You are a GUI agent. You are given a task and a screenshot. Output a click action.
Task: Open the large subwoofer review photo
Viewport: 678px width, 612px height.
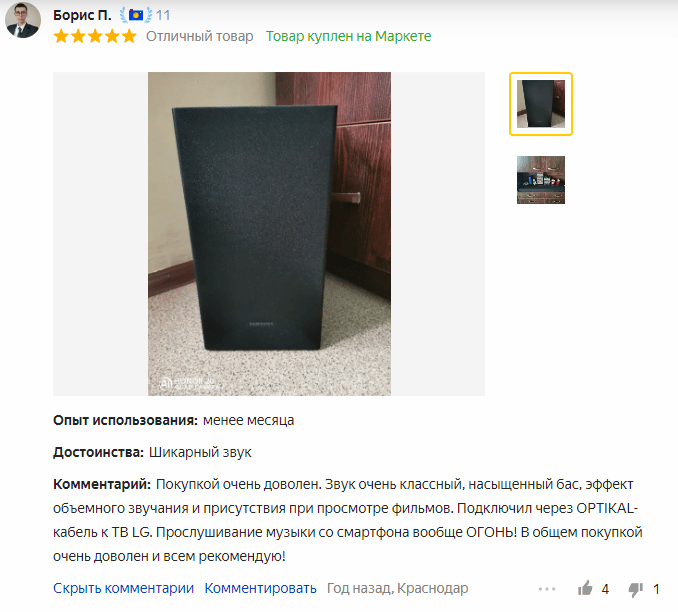pos(269,234)
